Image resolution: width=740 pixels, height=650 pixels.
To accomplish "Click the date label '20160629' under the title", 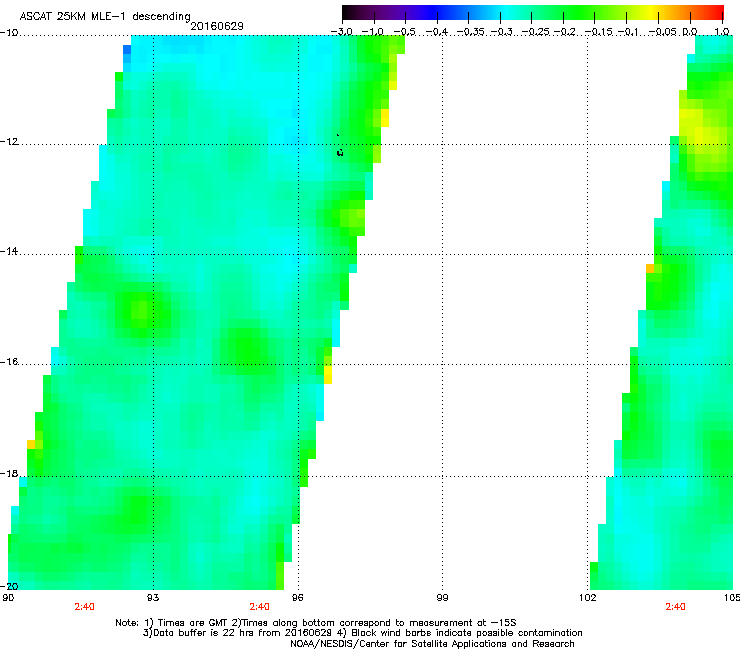I will pos(217,26).
